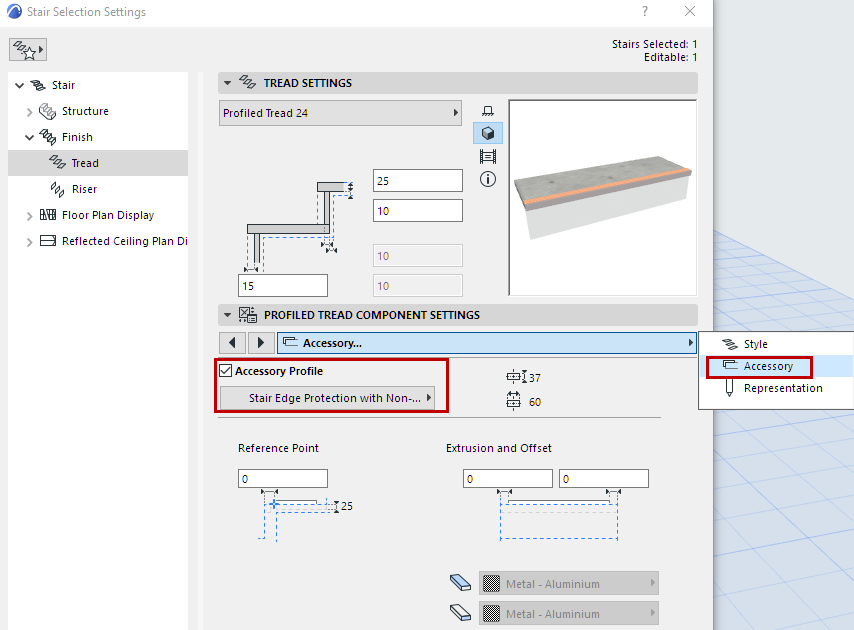Click the enabled field showing 10
The width and height of the screenshot is (854, 630).
tap(418, 211)
